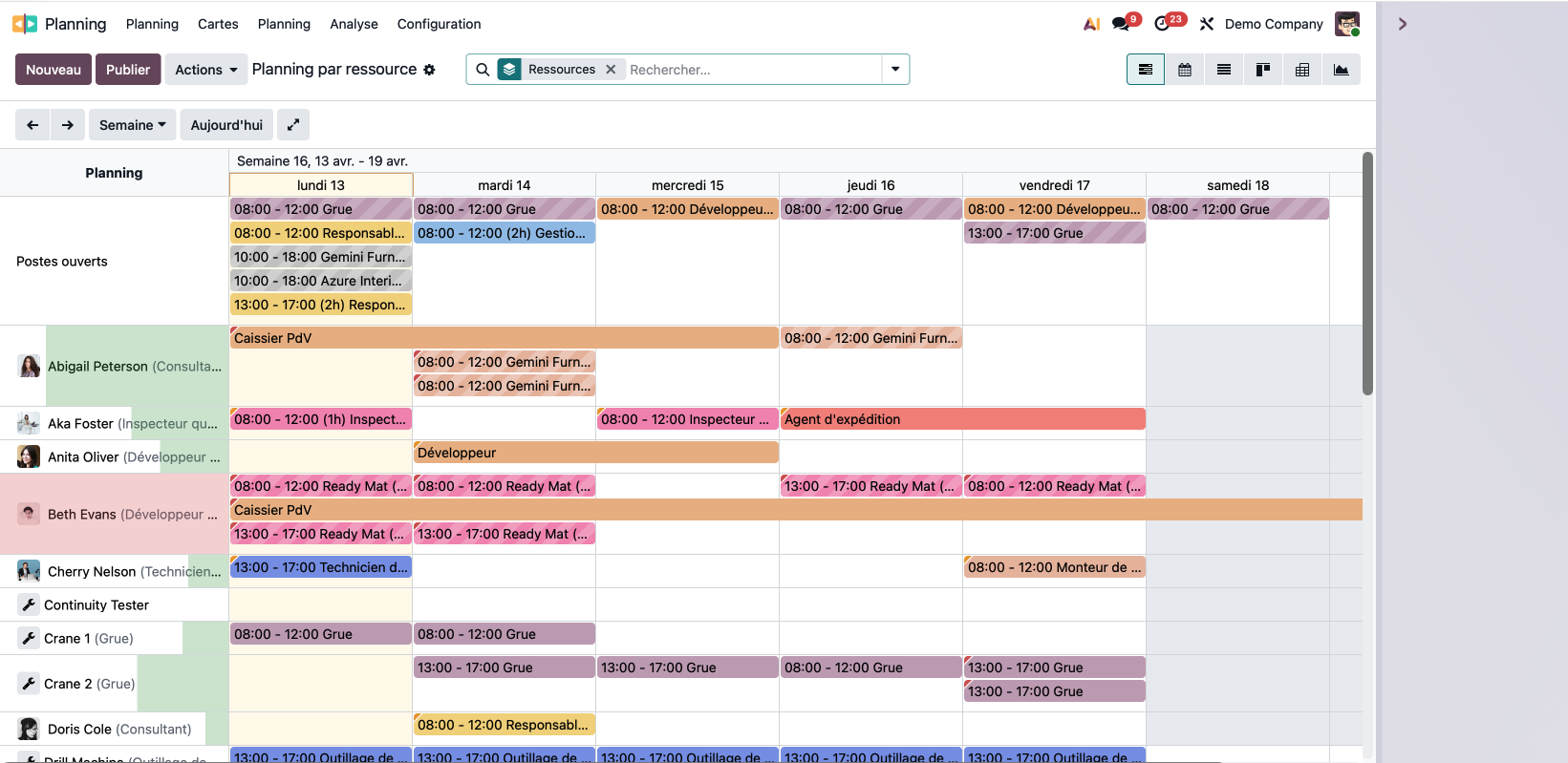Viewport: 1568px width, 763px height.
Task: Select the Gantt view toggle
Action: (x=1145, y=70)
